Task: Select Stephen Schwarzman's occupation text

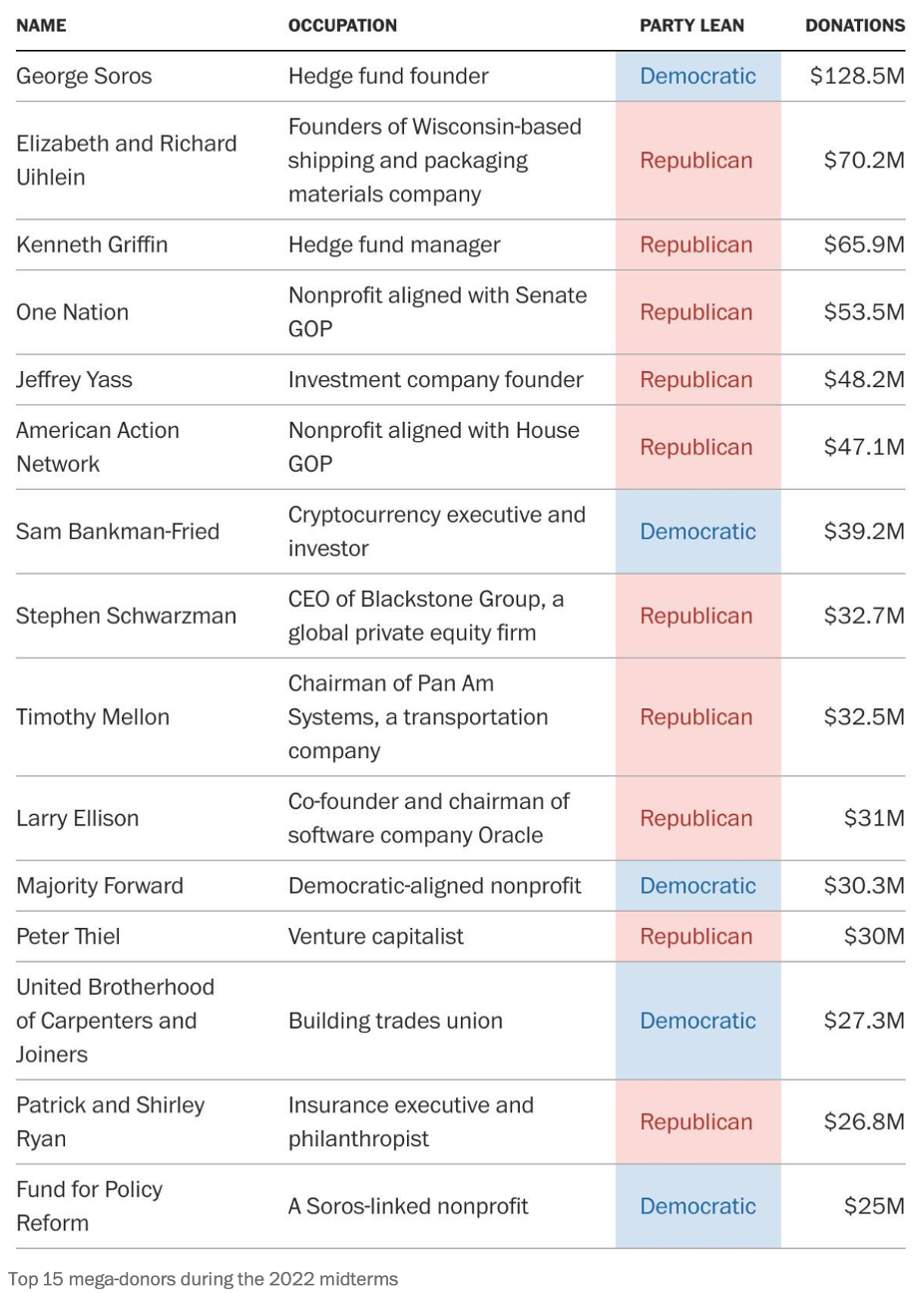Action: pos(425,616)
